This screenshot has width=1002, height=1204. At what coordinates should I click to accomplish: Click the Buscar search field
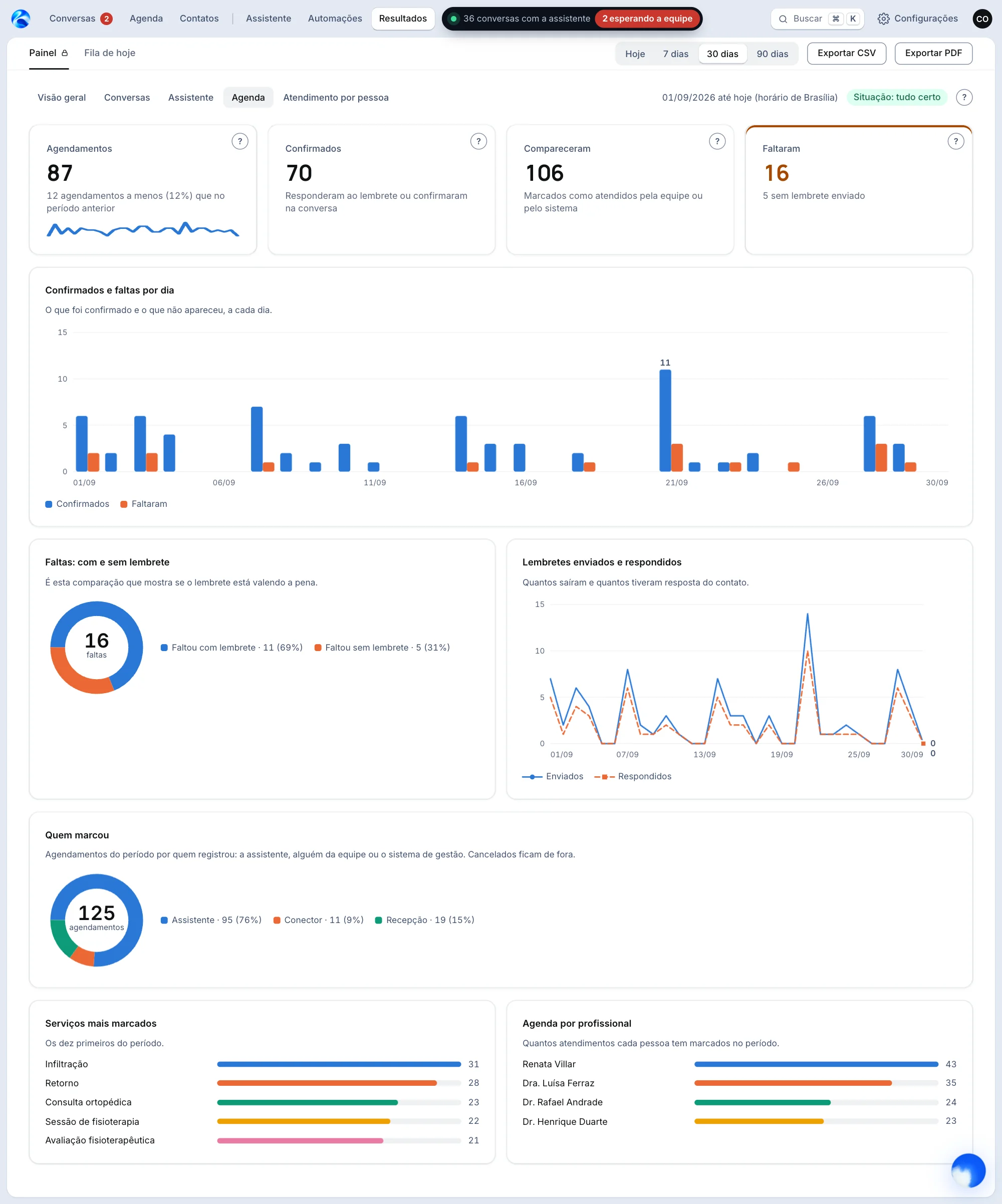pyautogui.click(x=817, y=19)
